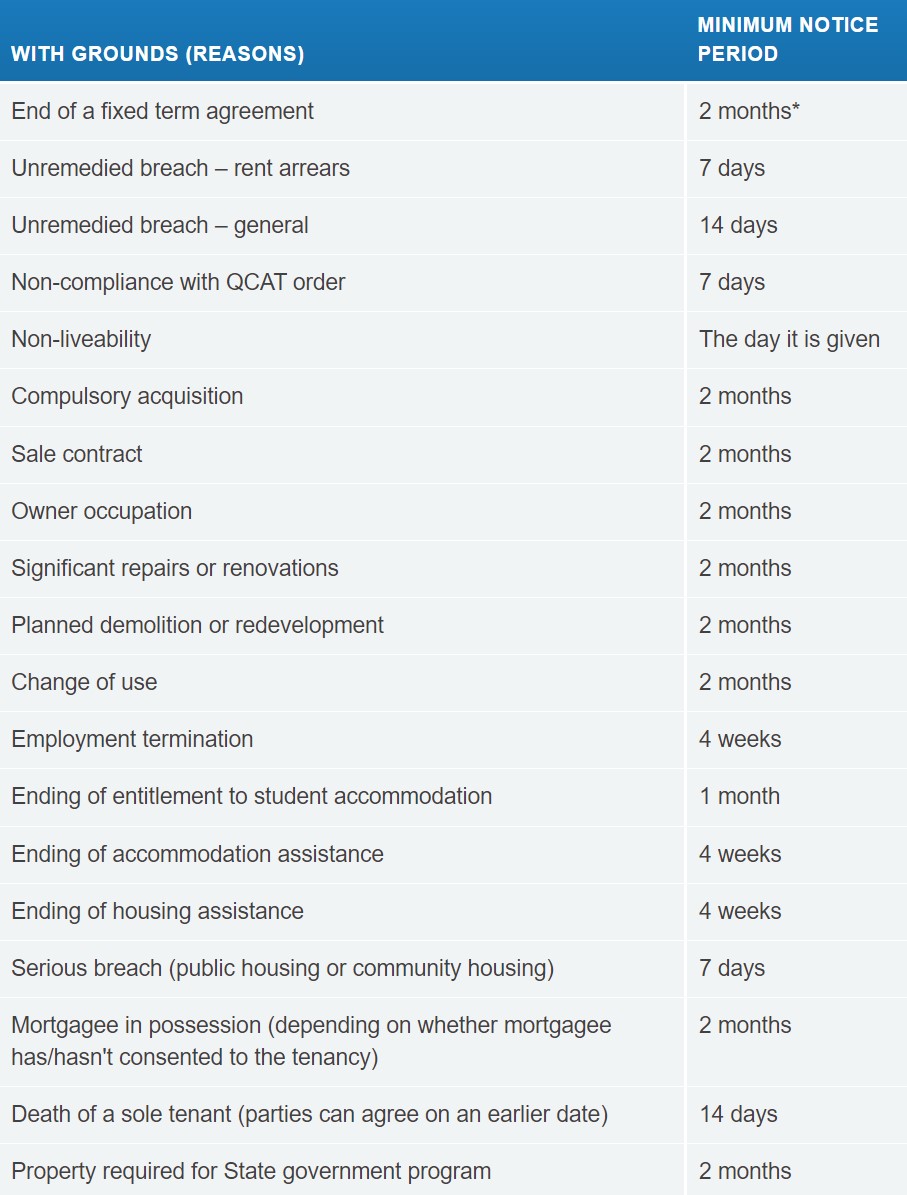The width and height of the screenshot is (907, 1195).
Task: Click the 'With Grounds (Reasons)' column header
Action: pyautogui.click(x=158, y=54)
